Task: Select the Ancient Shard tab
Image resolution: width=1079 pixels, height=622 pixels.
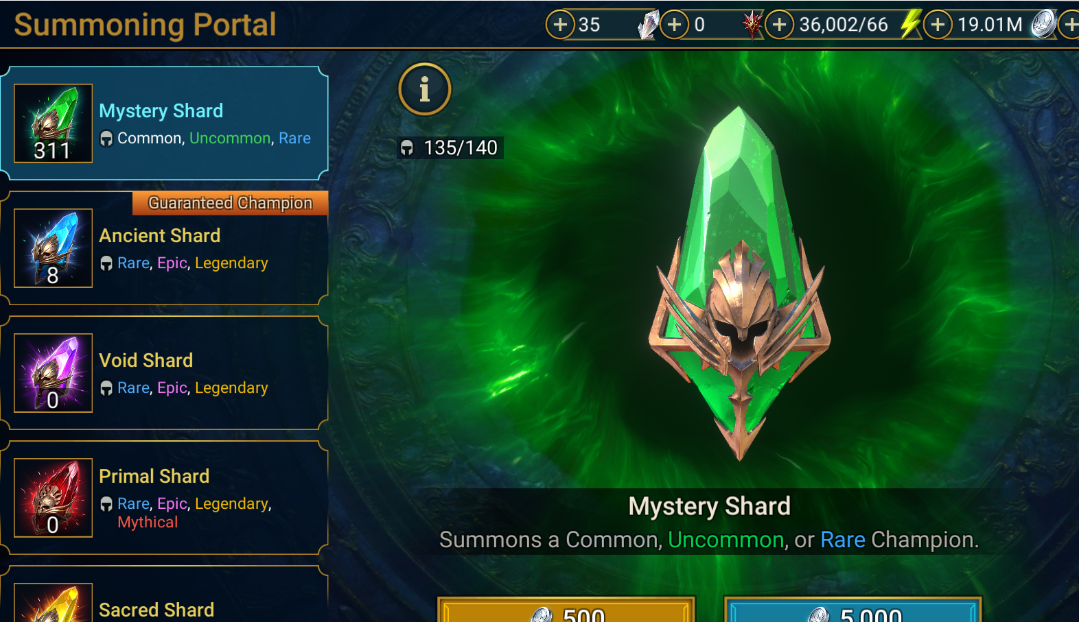Action: (x=164, y=248)
